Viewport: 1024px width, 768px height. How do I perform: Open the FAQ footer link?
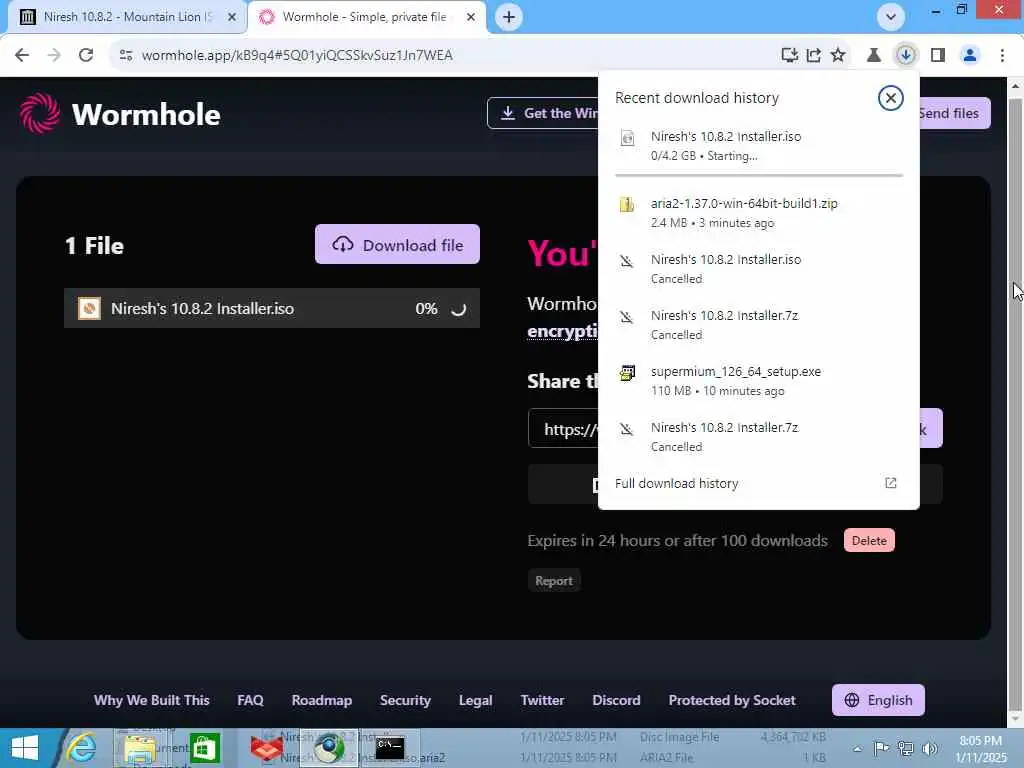pos(250,700)
